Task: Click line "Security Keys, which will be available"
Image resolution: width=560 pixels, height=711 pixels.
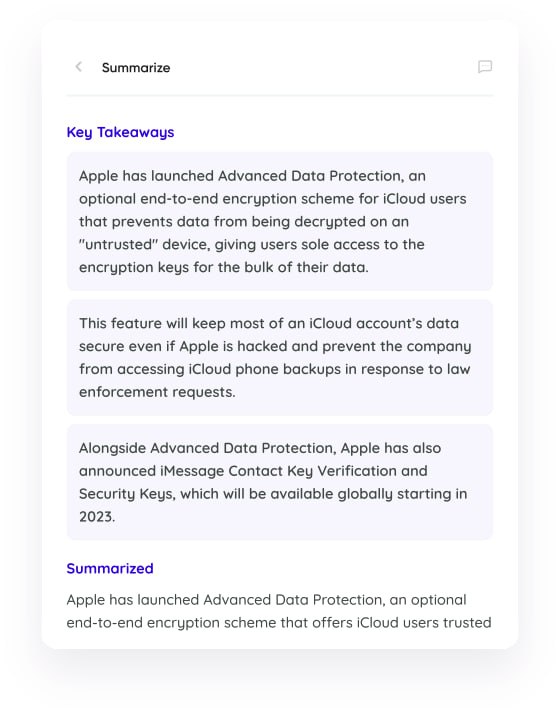Action: click(273, 494)
